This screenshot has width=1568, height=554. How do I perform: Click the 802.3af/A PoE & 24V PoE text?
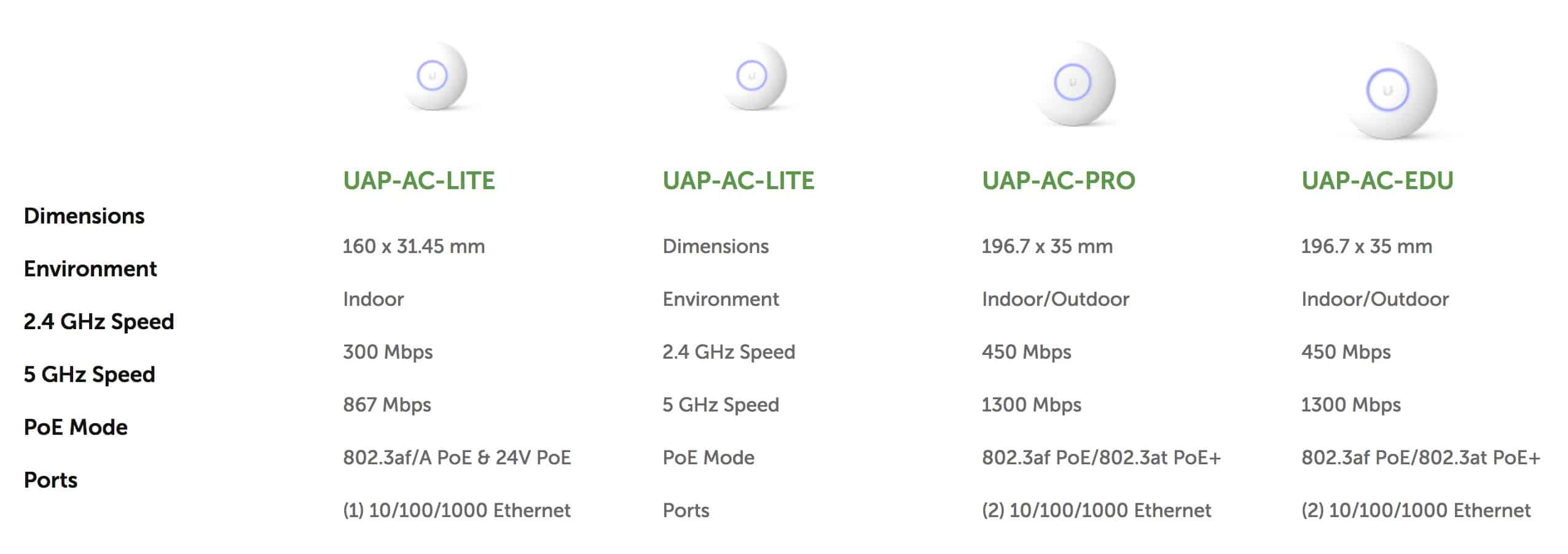coord(457,458)
